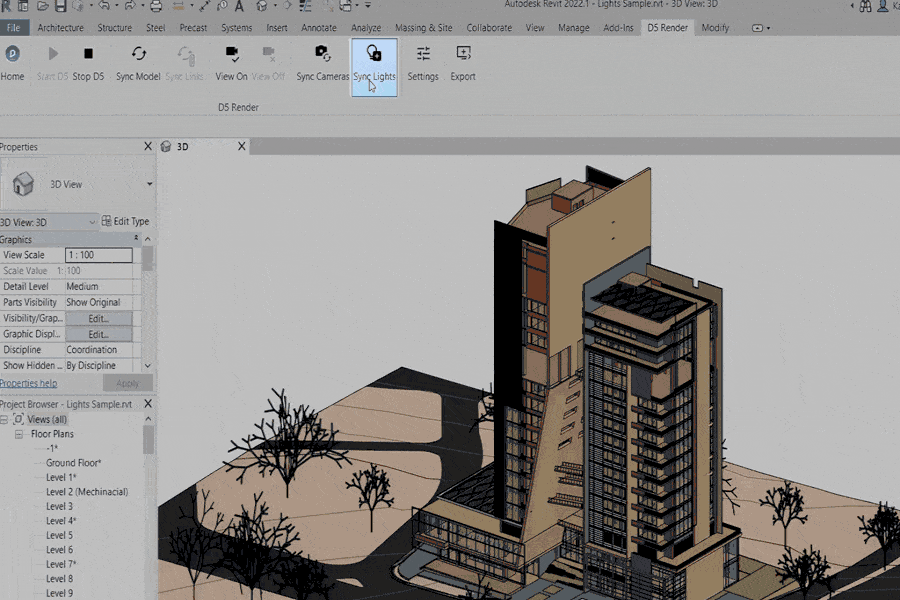900x600 pixels.
Task: Click the Apply button in Properties
Action: pyautogui.click(x=127, y=383)
